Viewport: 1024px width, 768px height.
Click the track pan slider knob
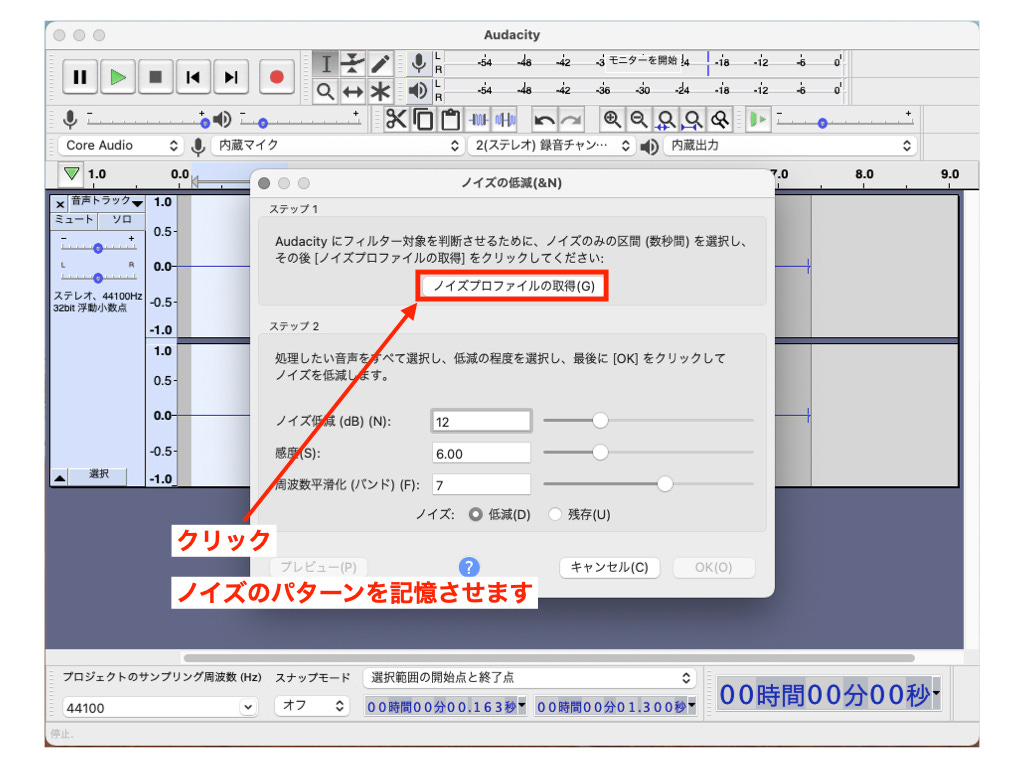tap(98, 278)
